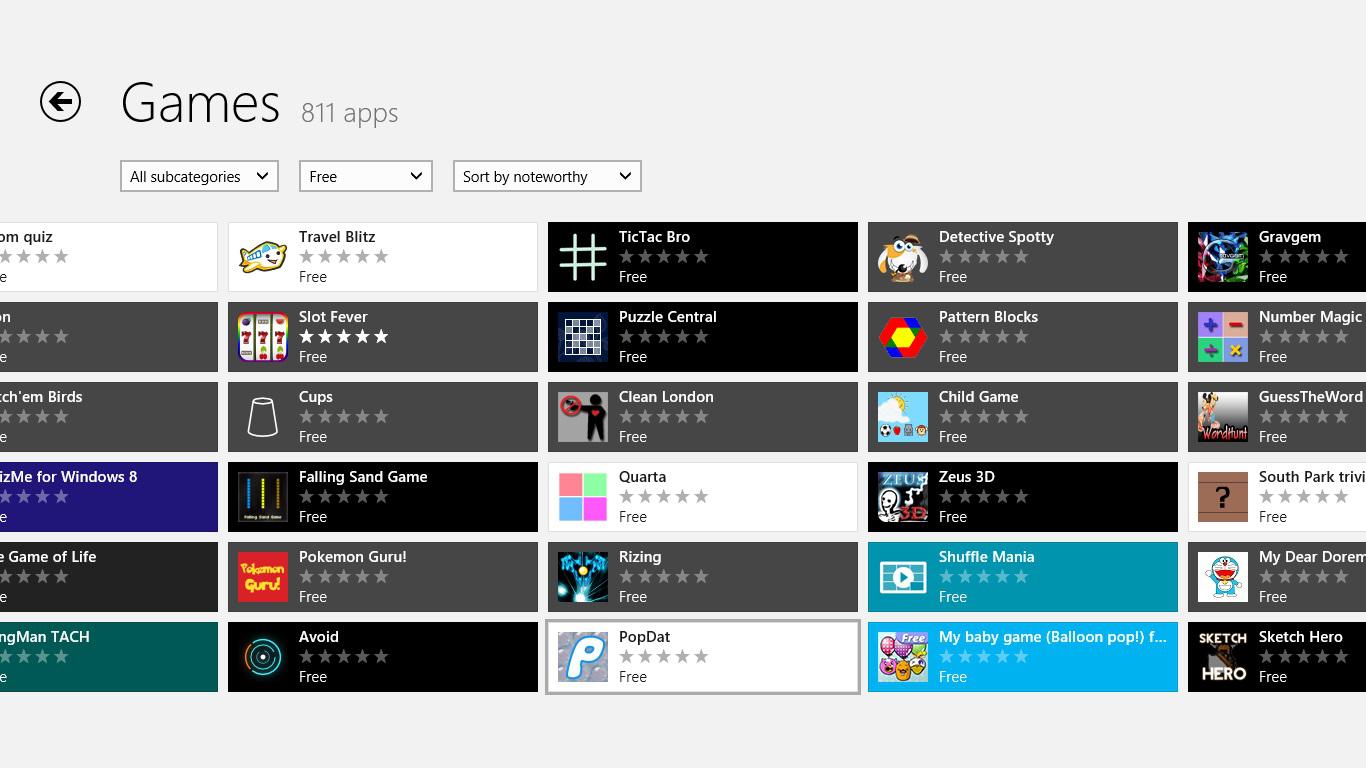Screen dimensions: 1366x768
Task: Open the Pattern Blocks hexagon icon
Action: point(903,337)
